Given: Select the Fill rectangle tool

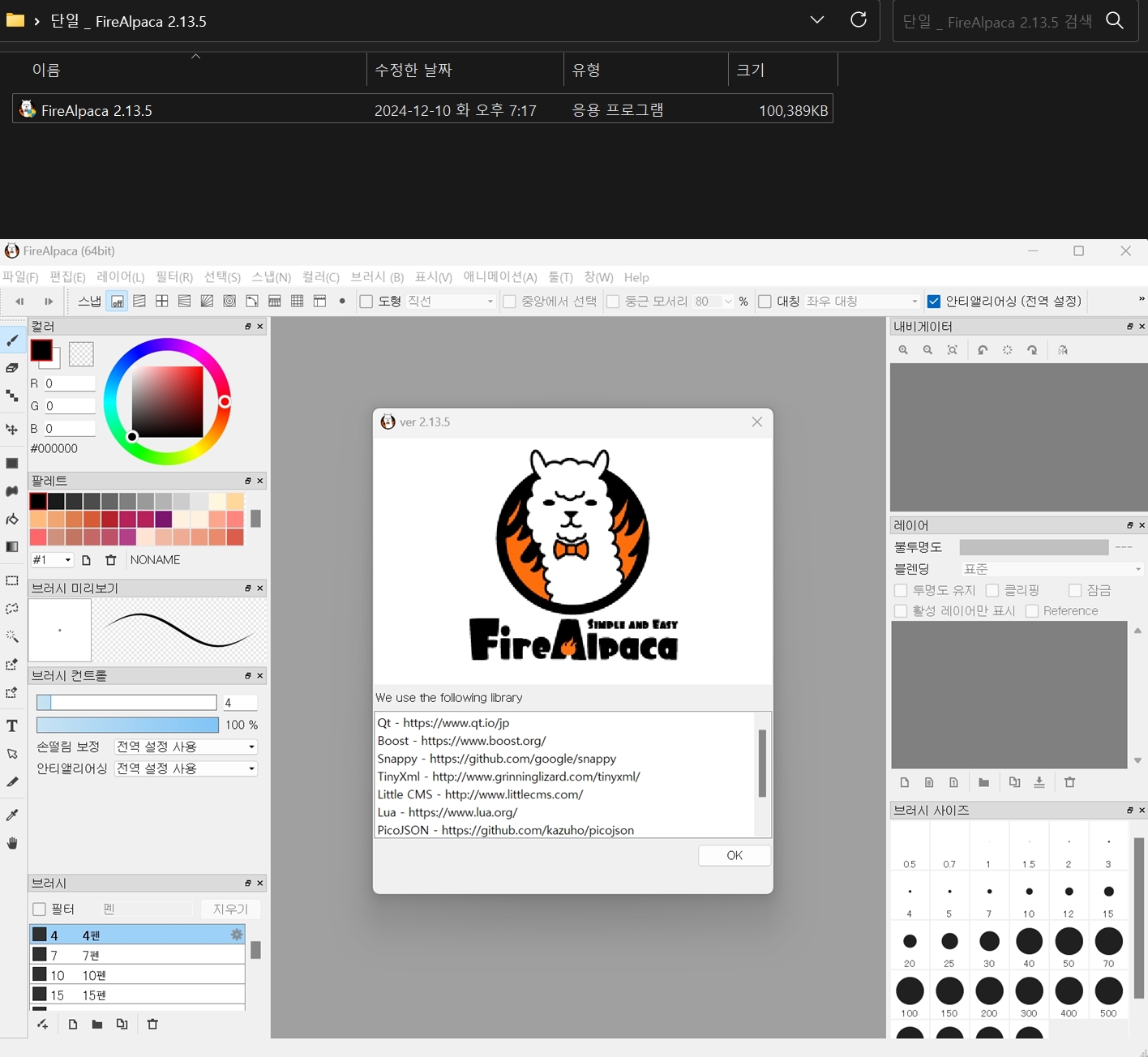Looking at the screenshot, I should click(x=12, y=464).
